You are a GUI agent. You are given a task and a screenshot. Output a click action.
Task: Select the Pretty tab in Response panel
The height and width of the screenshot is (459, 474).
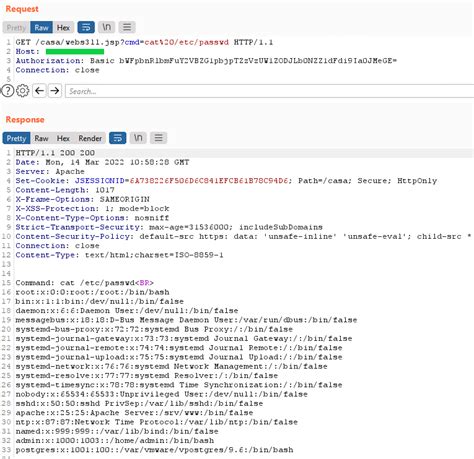(16, 138)
